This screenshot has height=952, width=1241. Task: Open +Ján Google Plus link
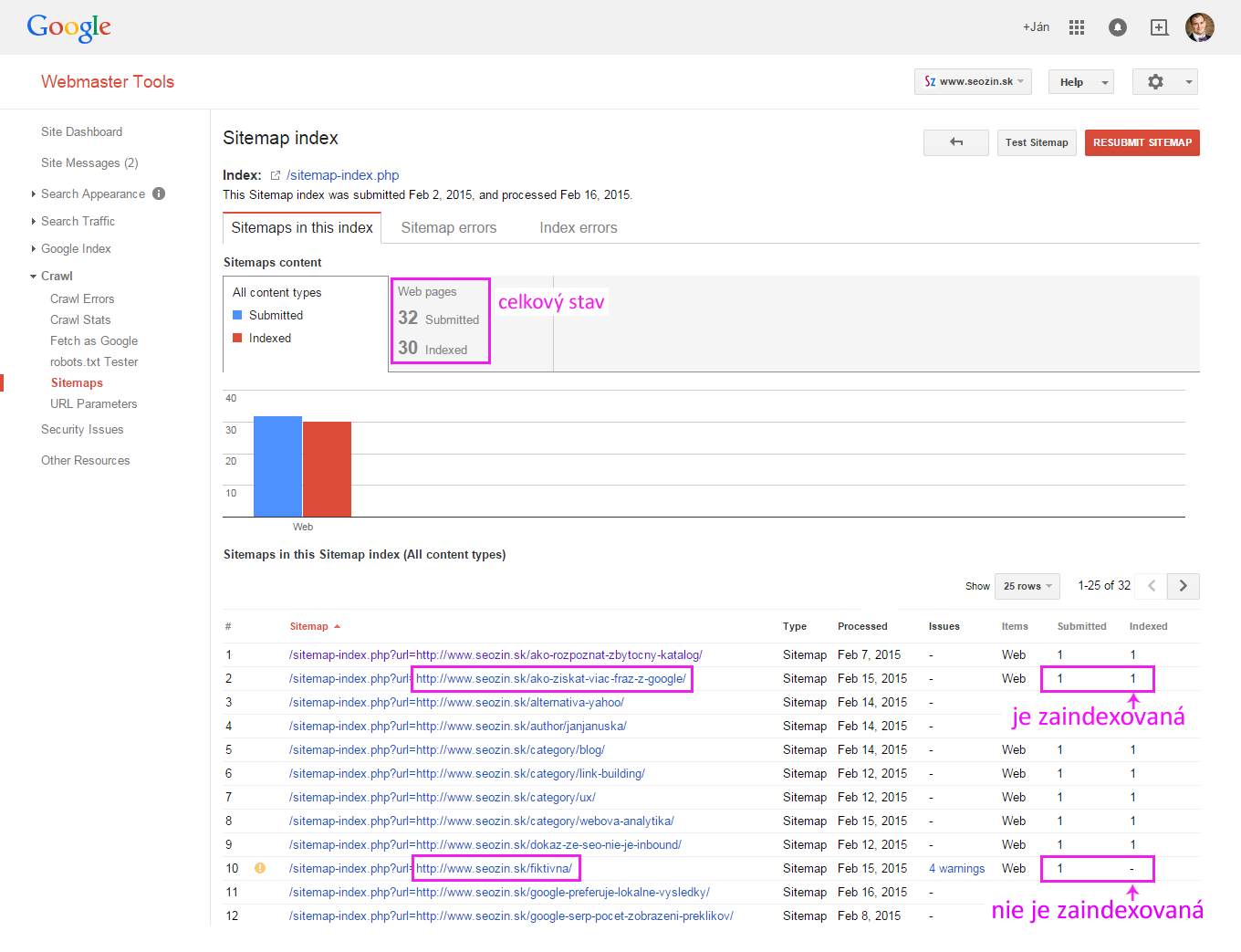tap(1036, 27)
